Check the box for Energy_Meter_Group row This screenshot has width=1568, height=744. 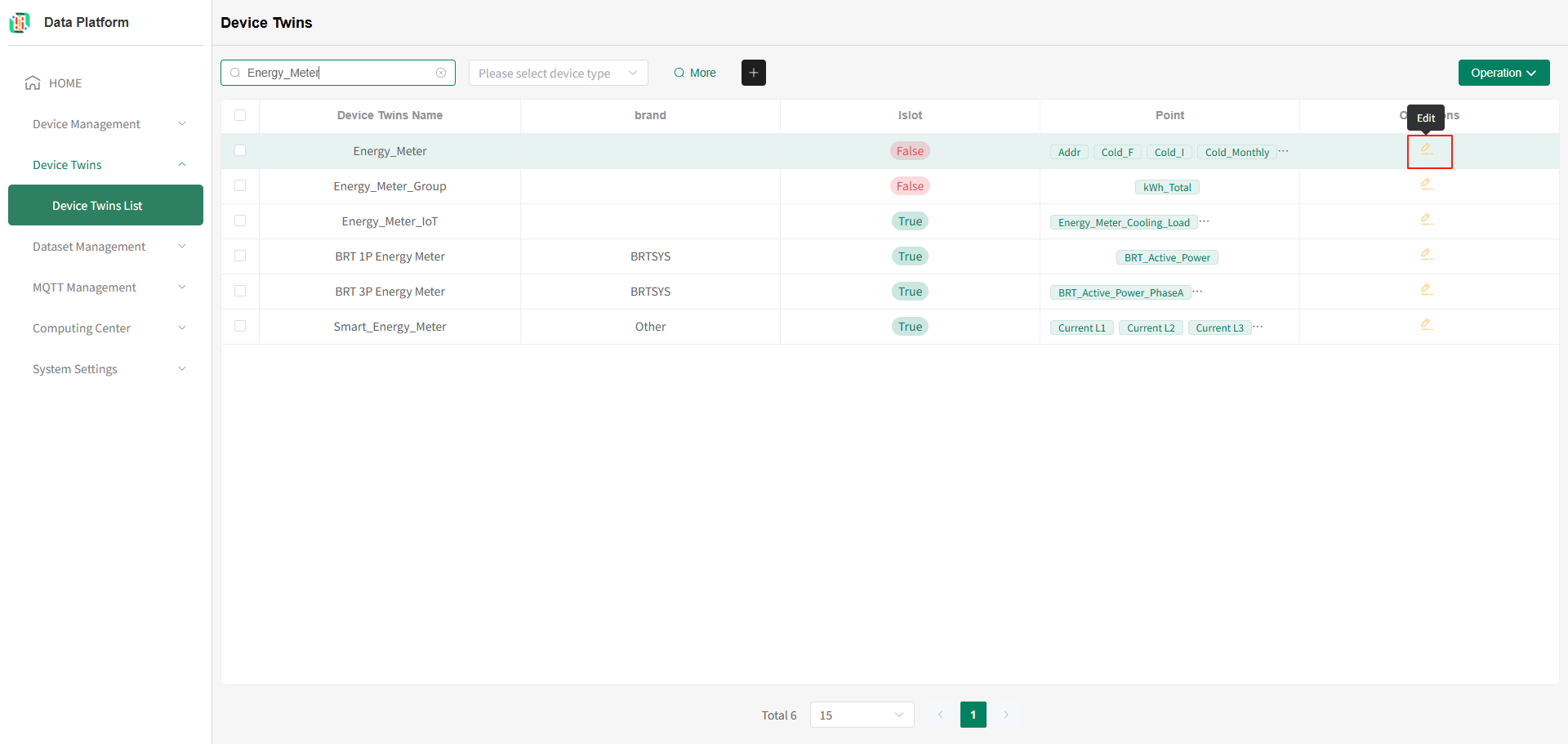pyautogui.click(x=240, y=185)
